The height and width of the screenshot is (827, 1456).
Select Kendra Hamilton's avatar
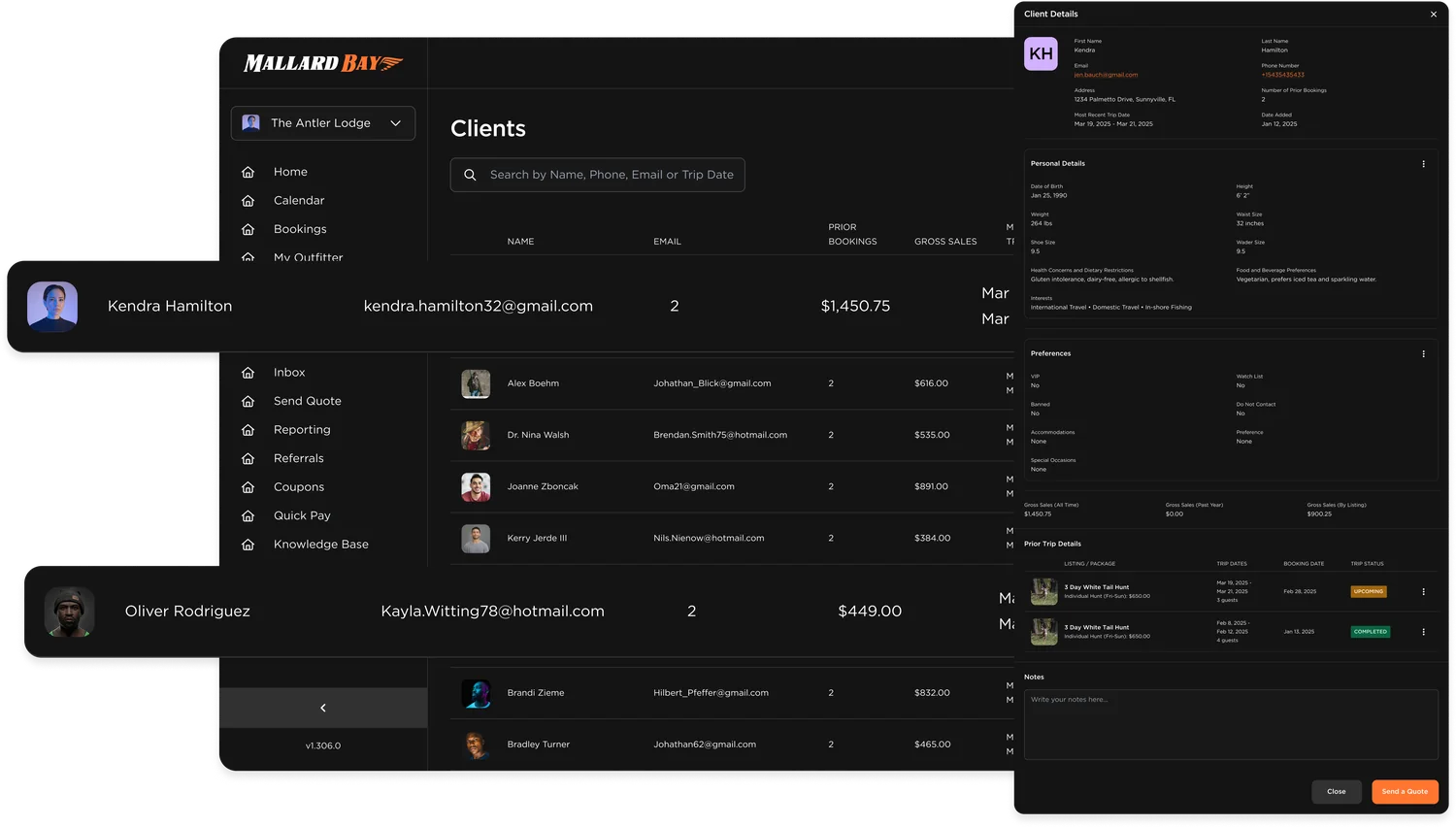(x=52, y=307)
